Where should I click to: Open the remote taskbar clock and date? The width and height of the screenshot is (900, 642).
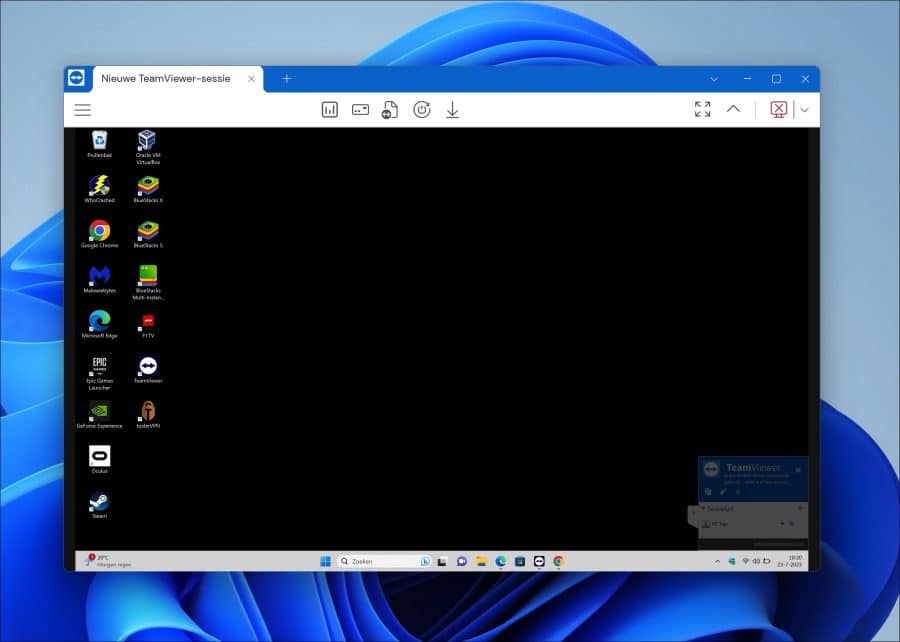790,561
